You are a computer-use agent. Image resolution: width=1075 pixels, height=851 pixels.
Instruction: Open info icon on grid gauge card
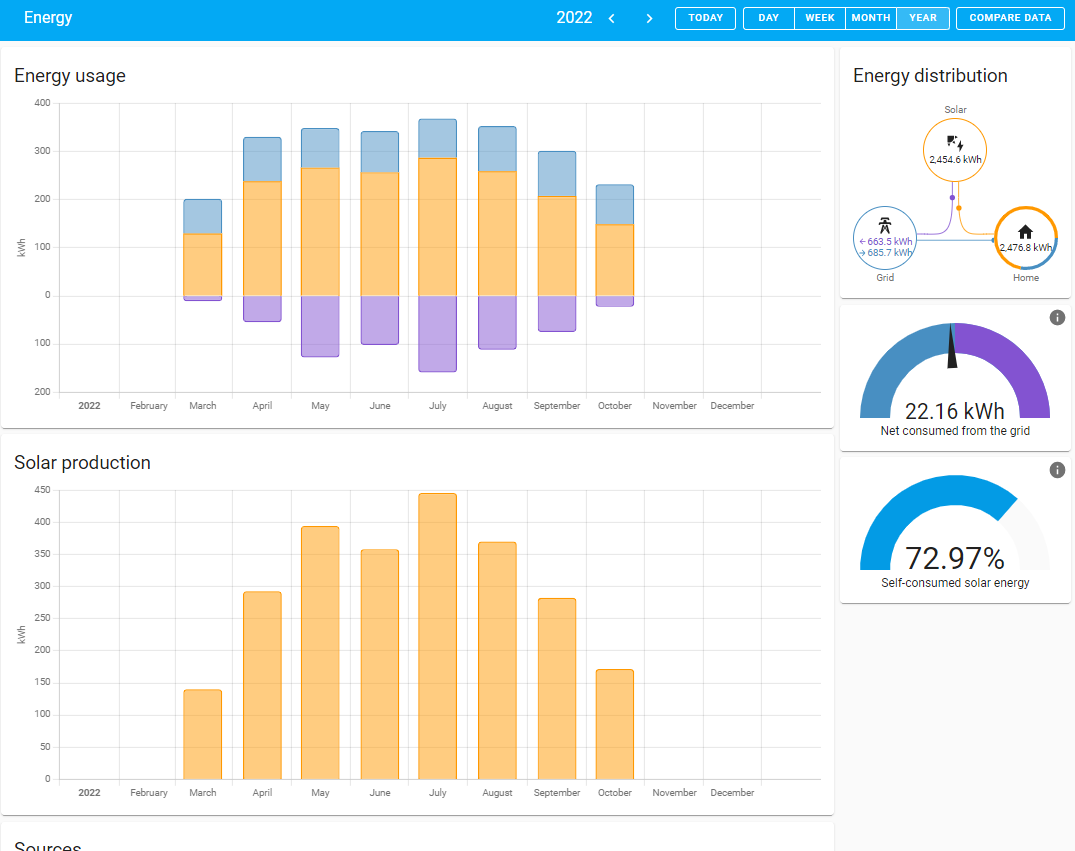tap(1057, 317)
